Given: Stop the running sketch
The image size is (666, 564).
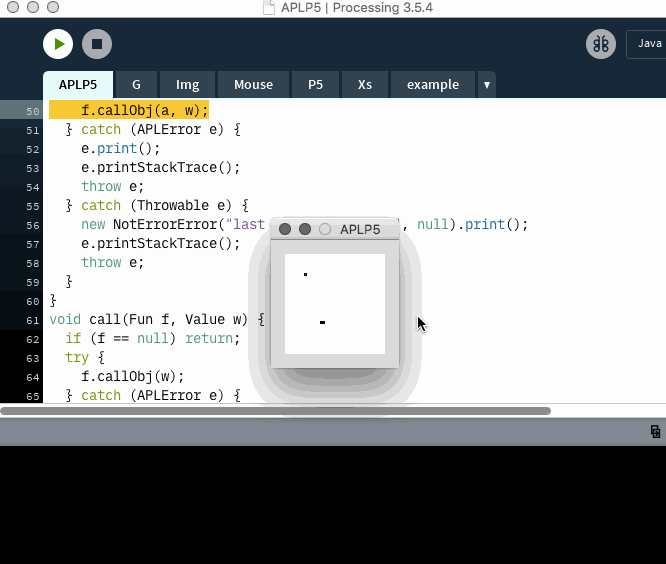Looking at the screenshot, I should tap(97, 44).
